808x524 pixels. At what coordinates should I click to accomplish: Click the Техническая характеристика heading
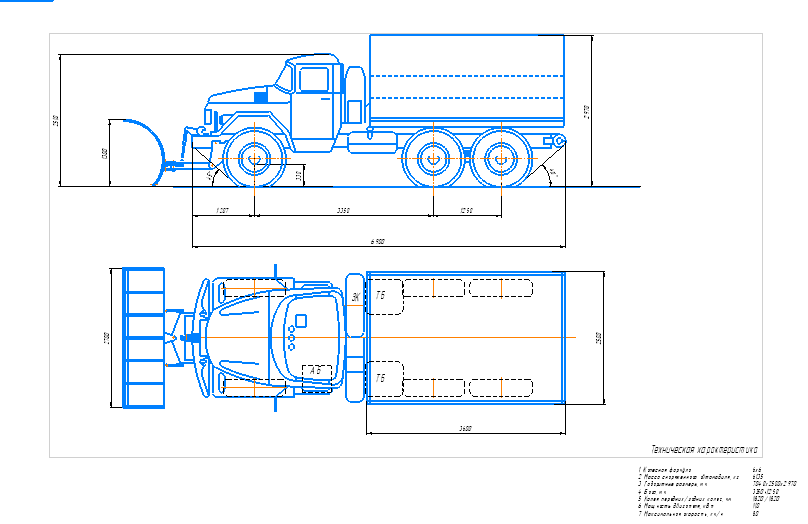pos(705,448)
